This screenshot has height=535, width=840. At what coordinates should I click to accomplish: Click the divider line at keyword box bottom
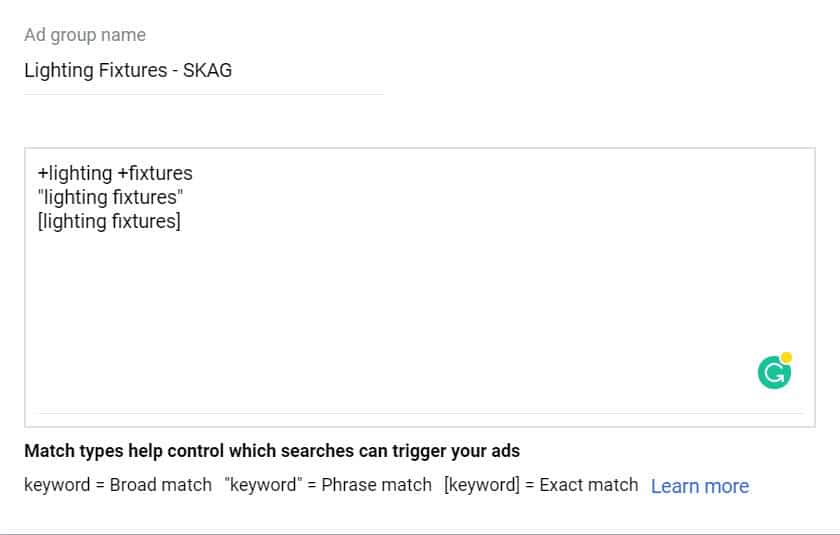click(x=421, y=413)
